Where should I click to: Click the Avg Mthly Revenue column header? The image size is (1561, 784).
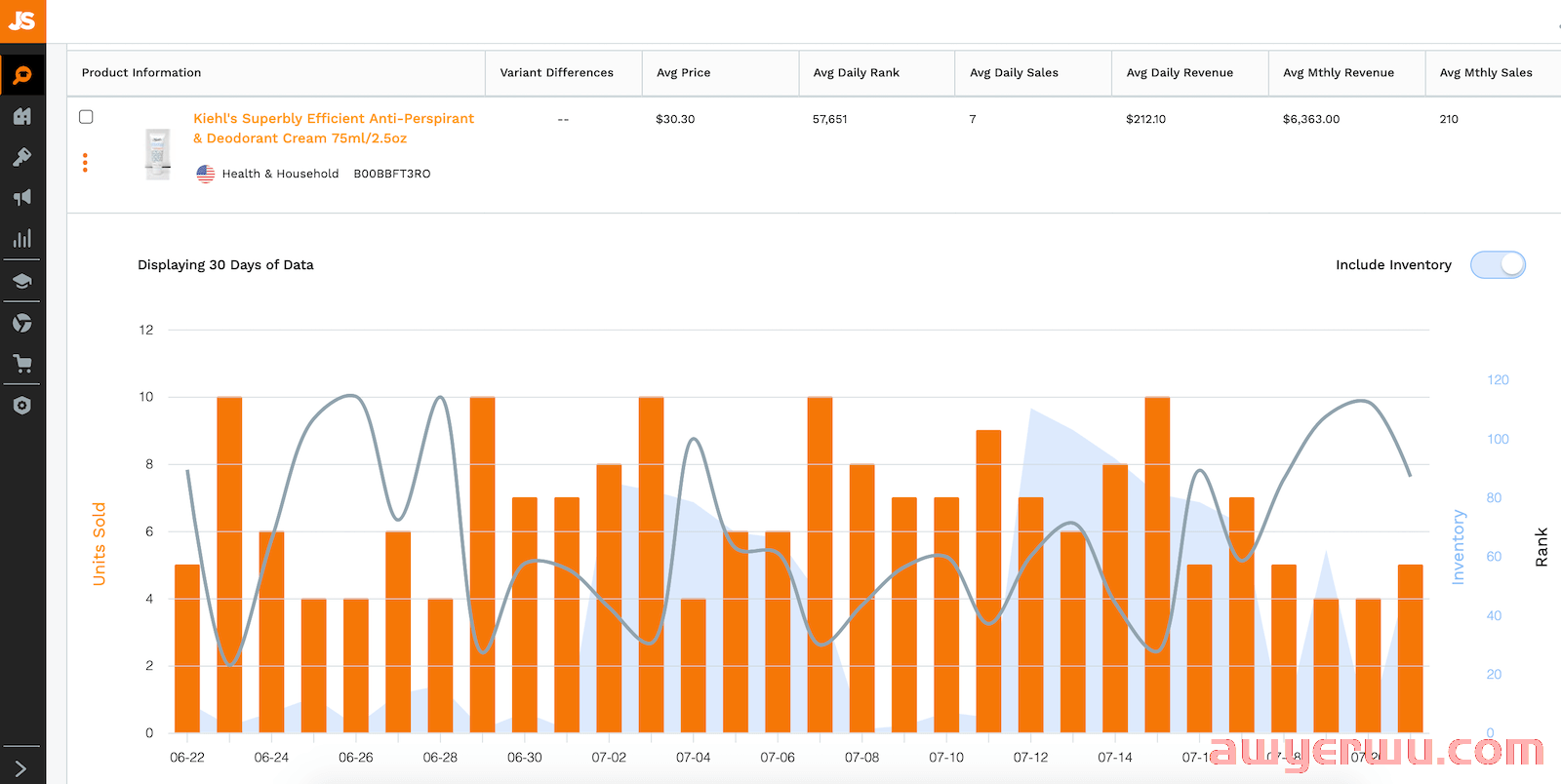[x=1339, y=72]
